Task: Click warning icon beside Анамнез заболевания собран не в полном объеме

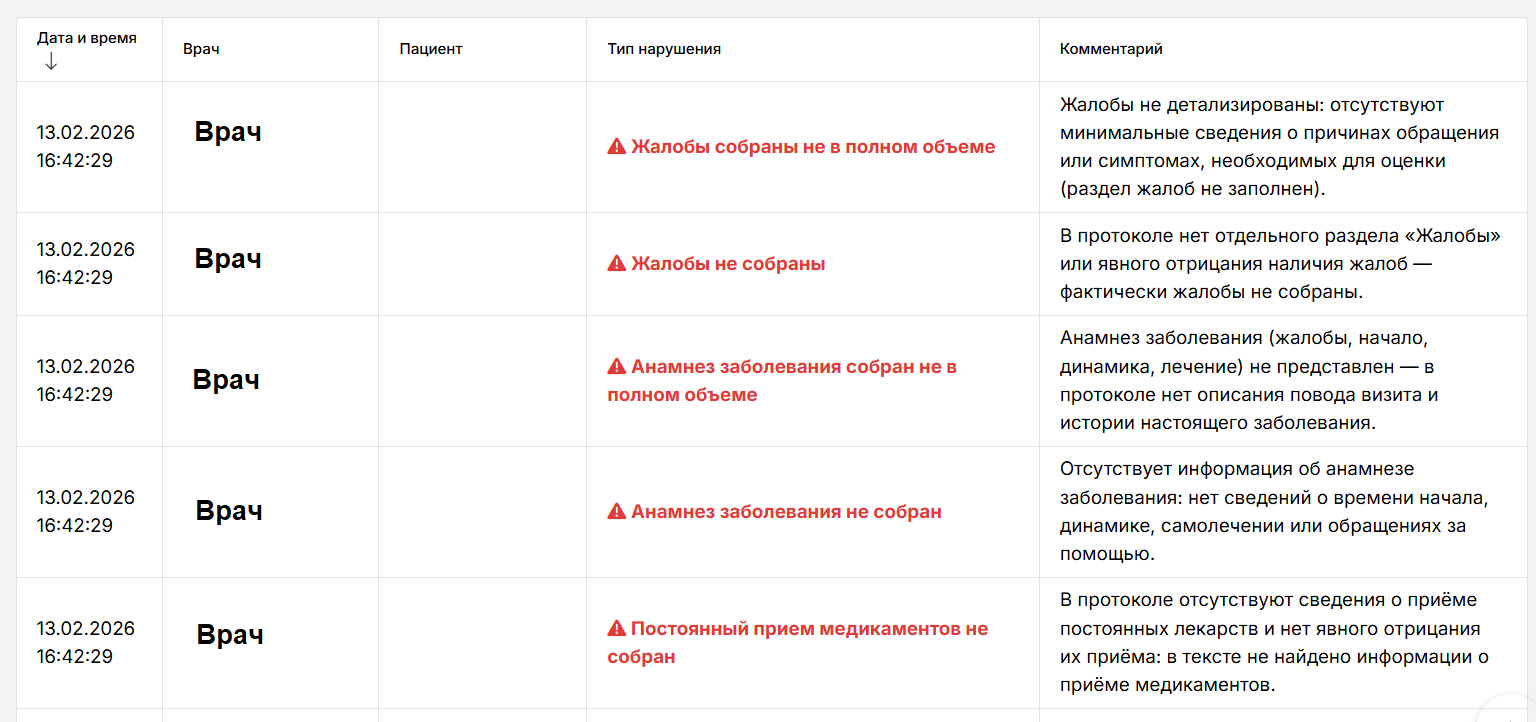Action: pos(616,367)
